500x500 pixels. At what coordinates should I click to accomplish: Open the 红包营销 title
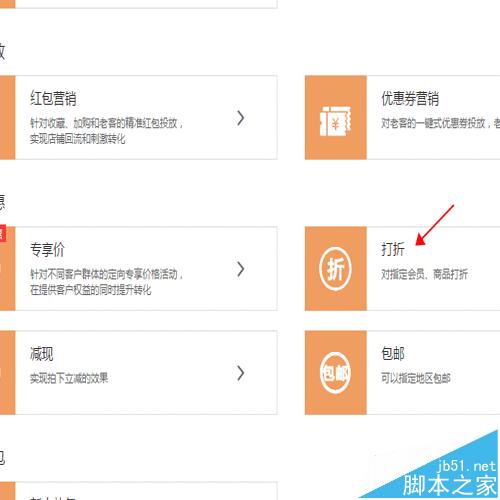(x=53, y=98)
